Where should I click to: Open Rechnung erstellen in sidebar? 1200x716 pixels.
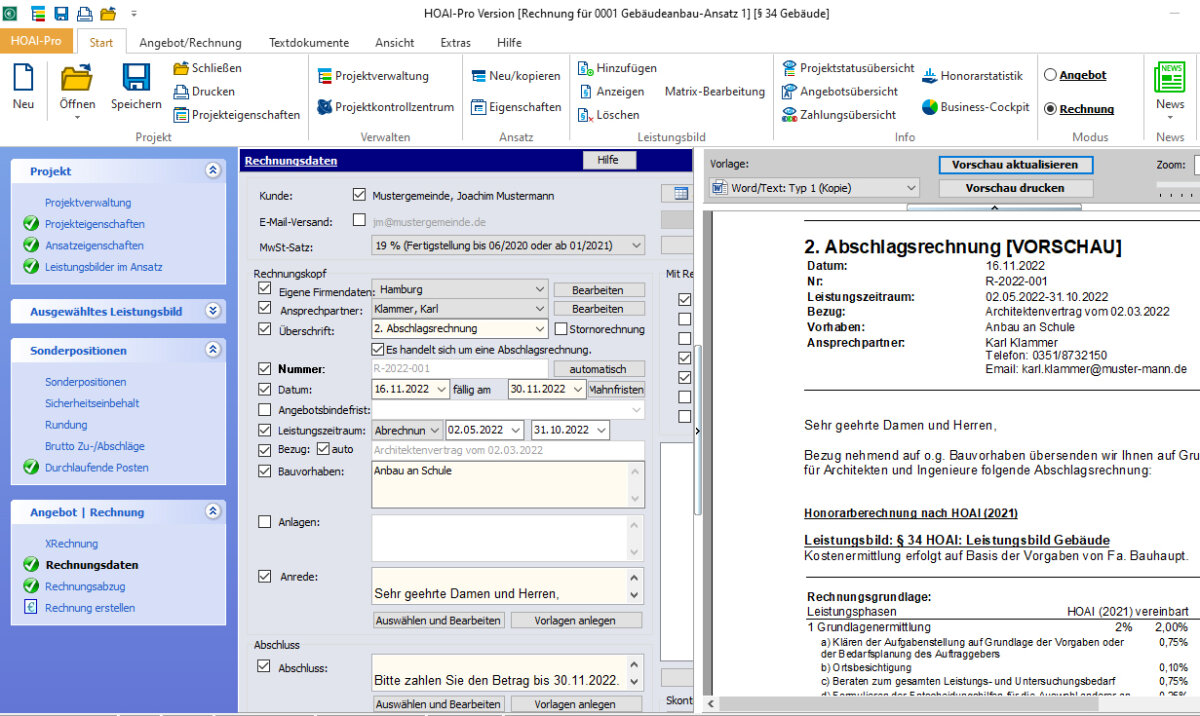(x=90, y=608)
